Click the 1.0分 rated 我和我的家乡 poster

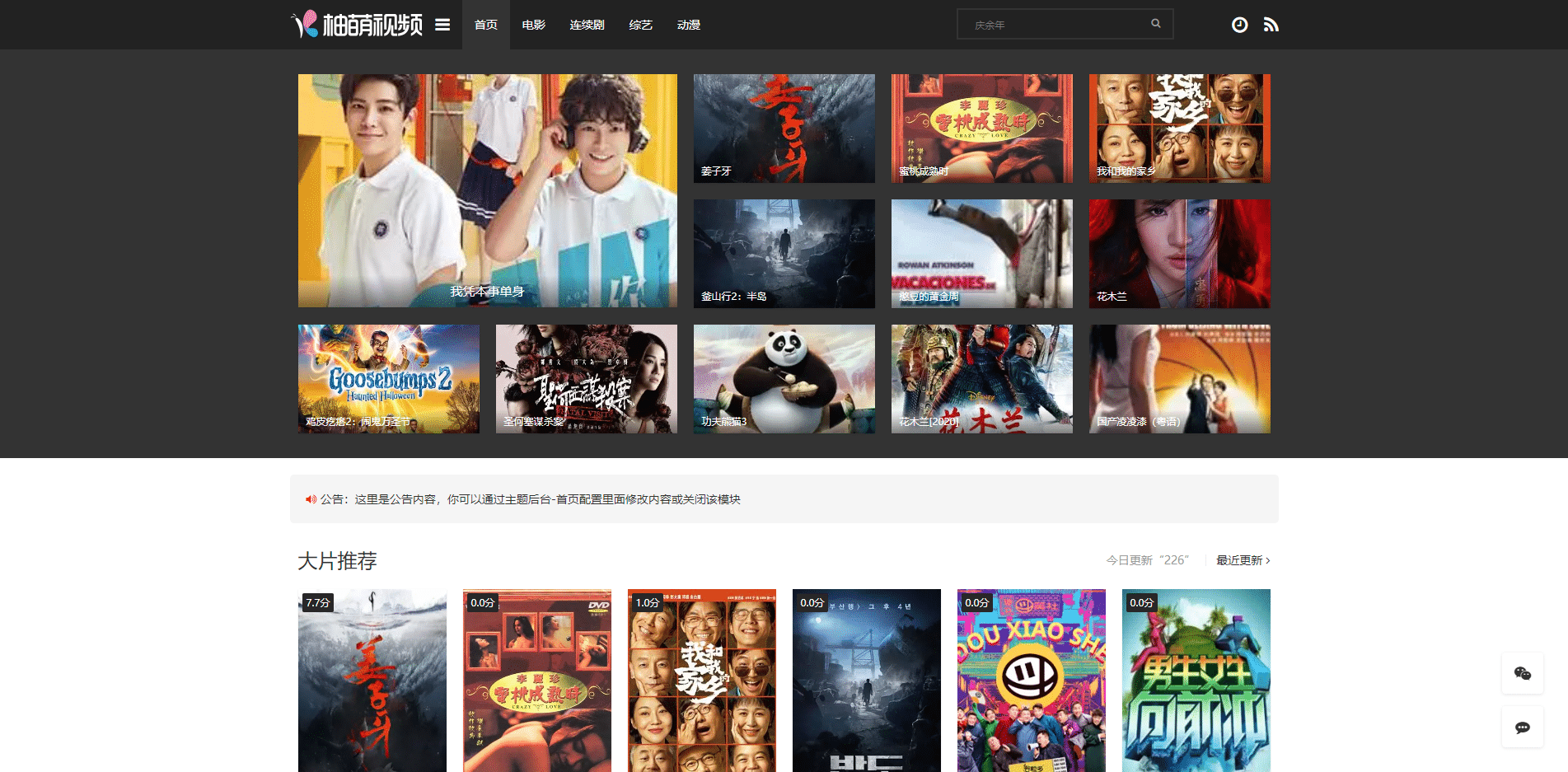pyautogui.click(x=702, y=681)
